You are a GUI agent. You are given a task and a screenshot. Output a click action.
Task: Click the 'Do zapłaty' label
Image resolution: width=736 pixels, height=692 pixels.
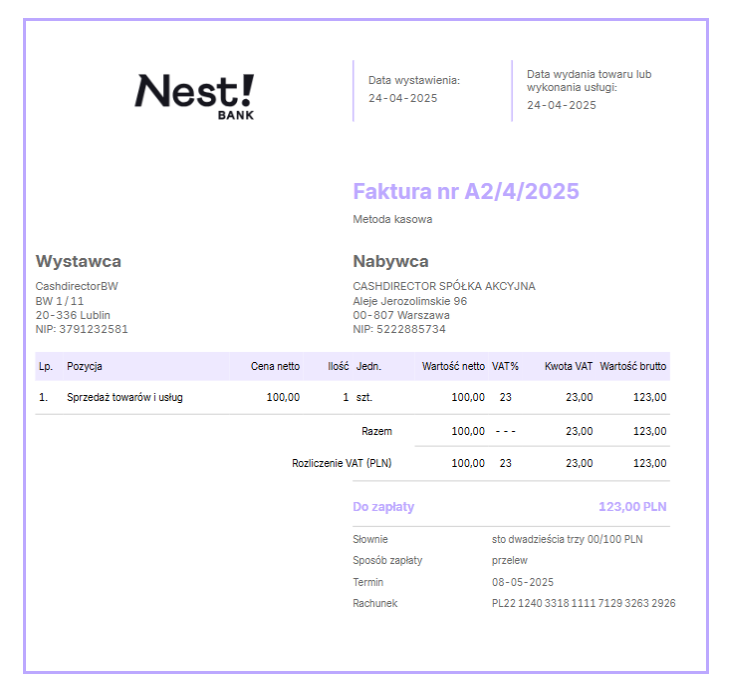(x=383, y=507)
